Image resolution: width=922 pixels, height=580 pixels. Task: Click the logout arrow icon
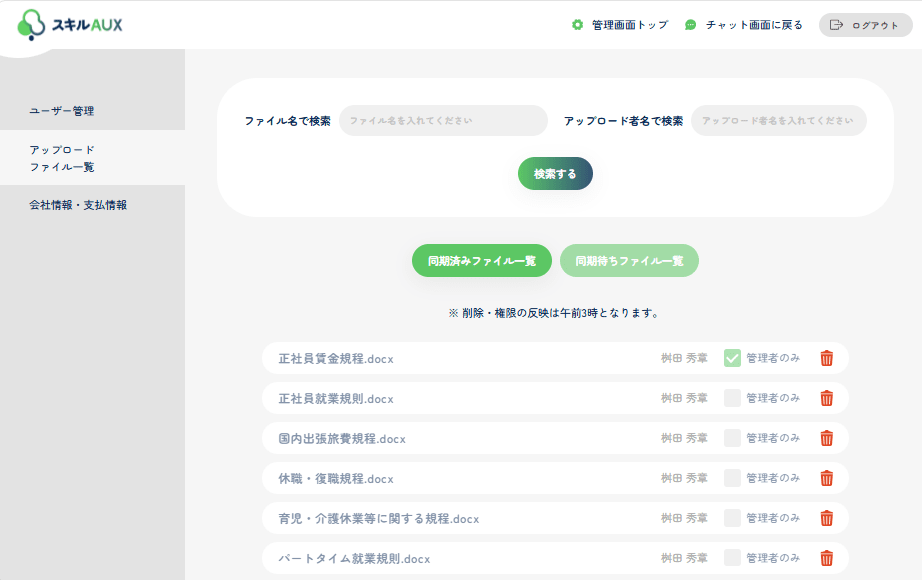[x=836, y=25]
